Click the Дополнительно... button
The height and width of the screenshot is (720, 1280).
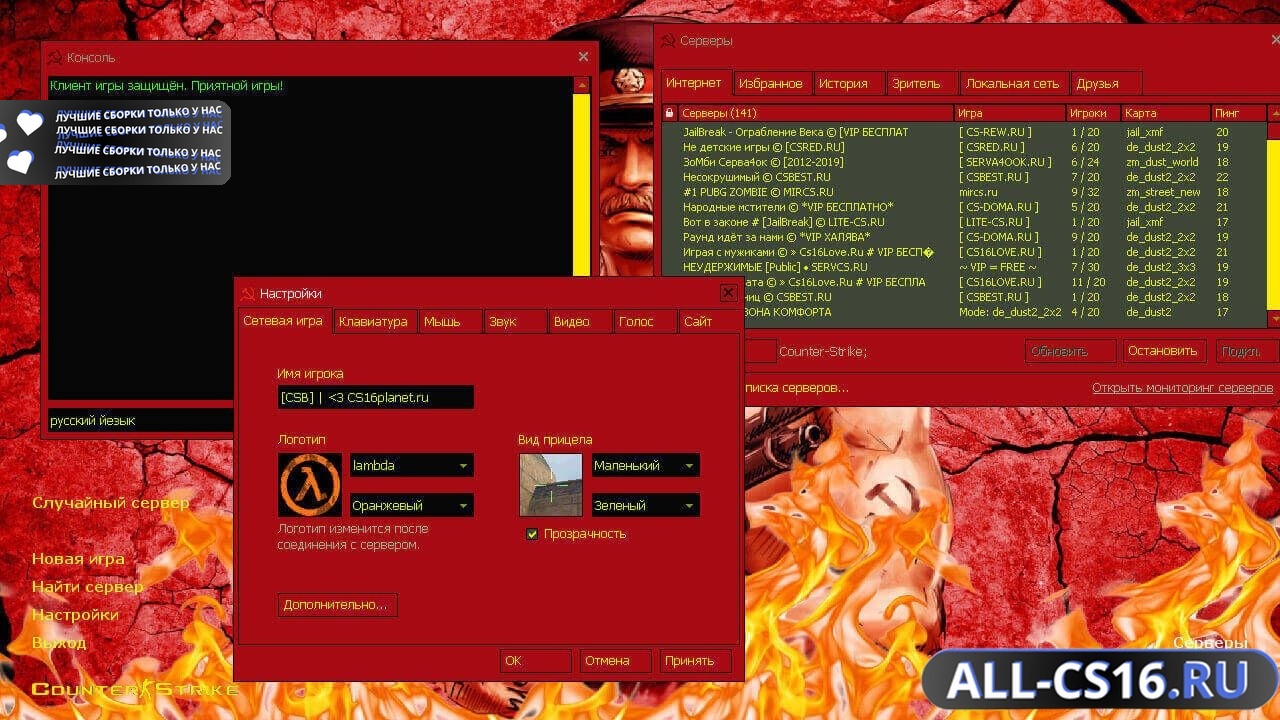[337, 605]
